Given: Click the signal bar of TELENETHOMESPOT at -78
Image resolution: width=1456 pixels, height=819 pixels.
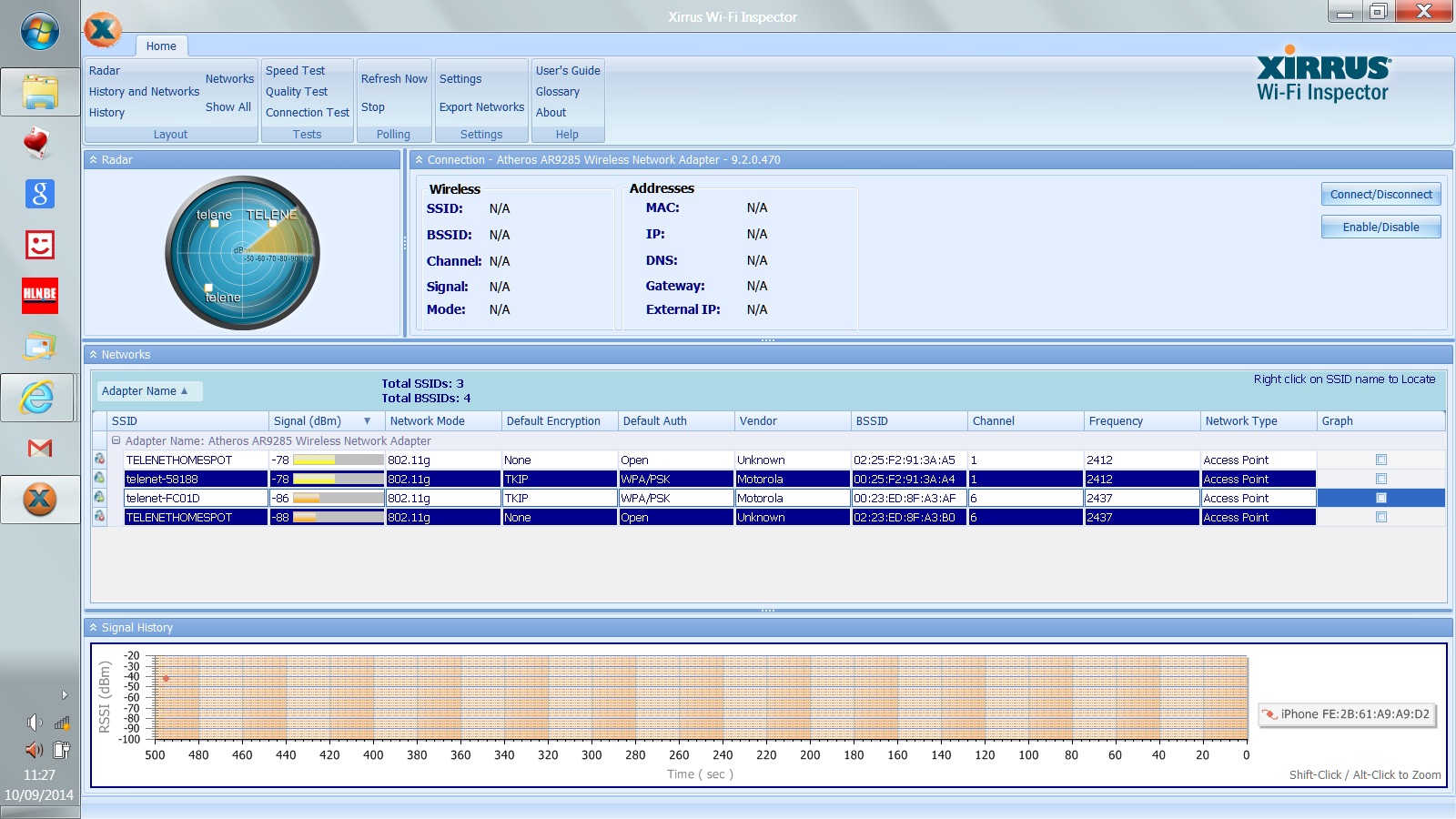Looking at the screenshot, I should pos(337,460).
